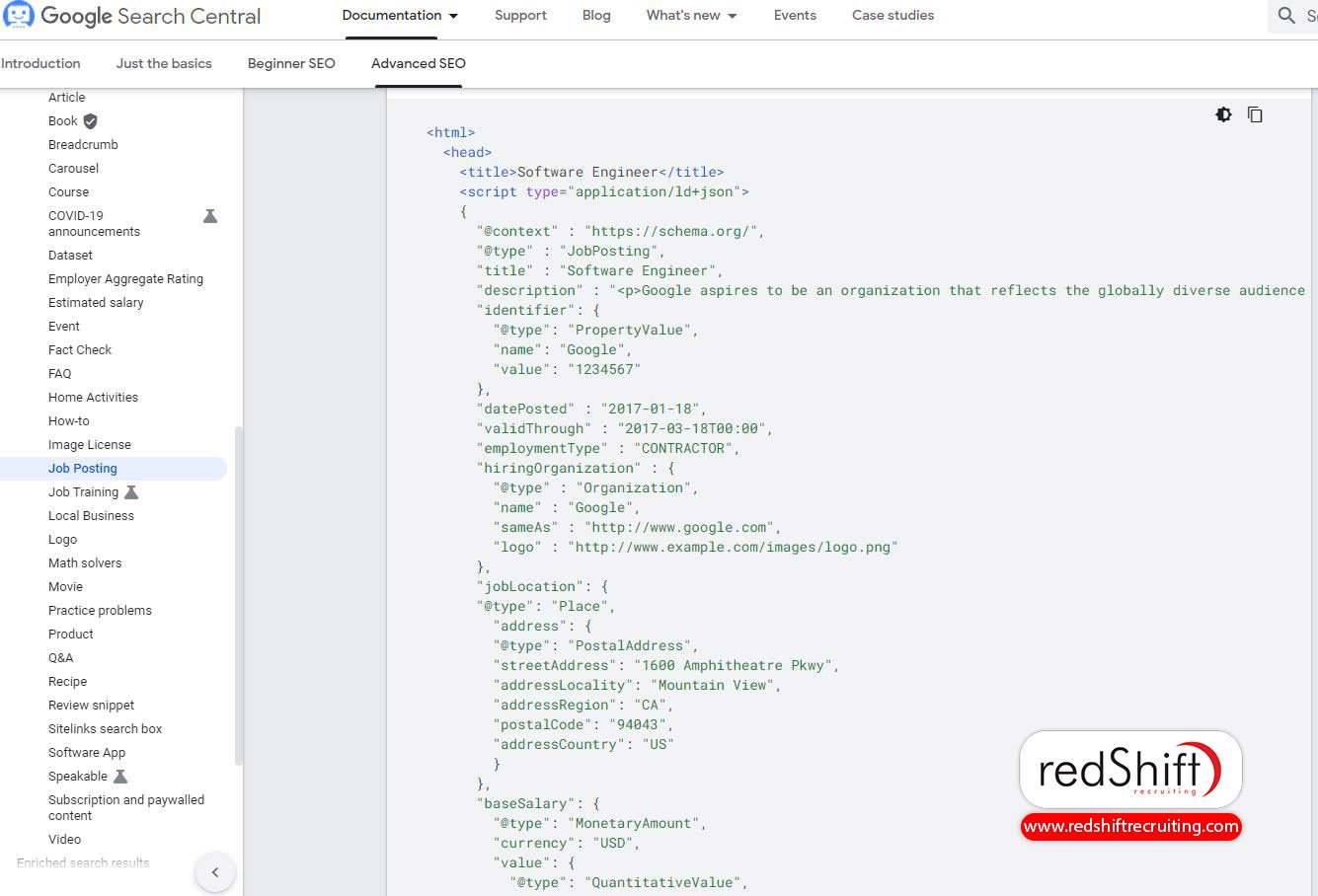The height and width of the screenshot is (896, 1318).
Task: Open the Carousel sidebar link
Action: [x=74, y=169]
